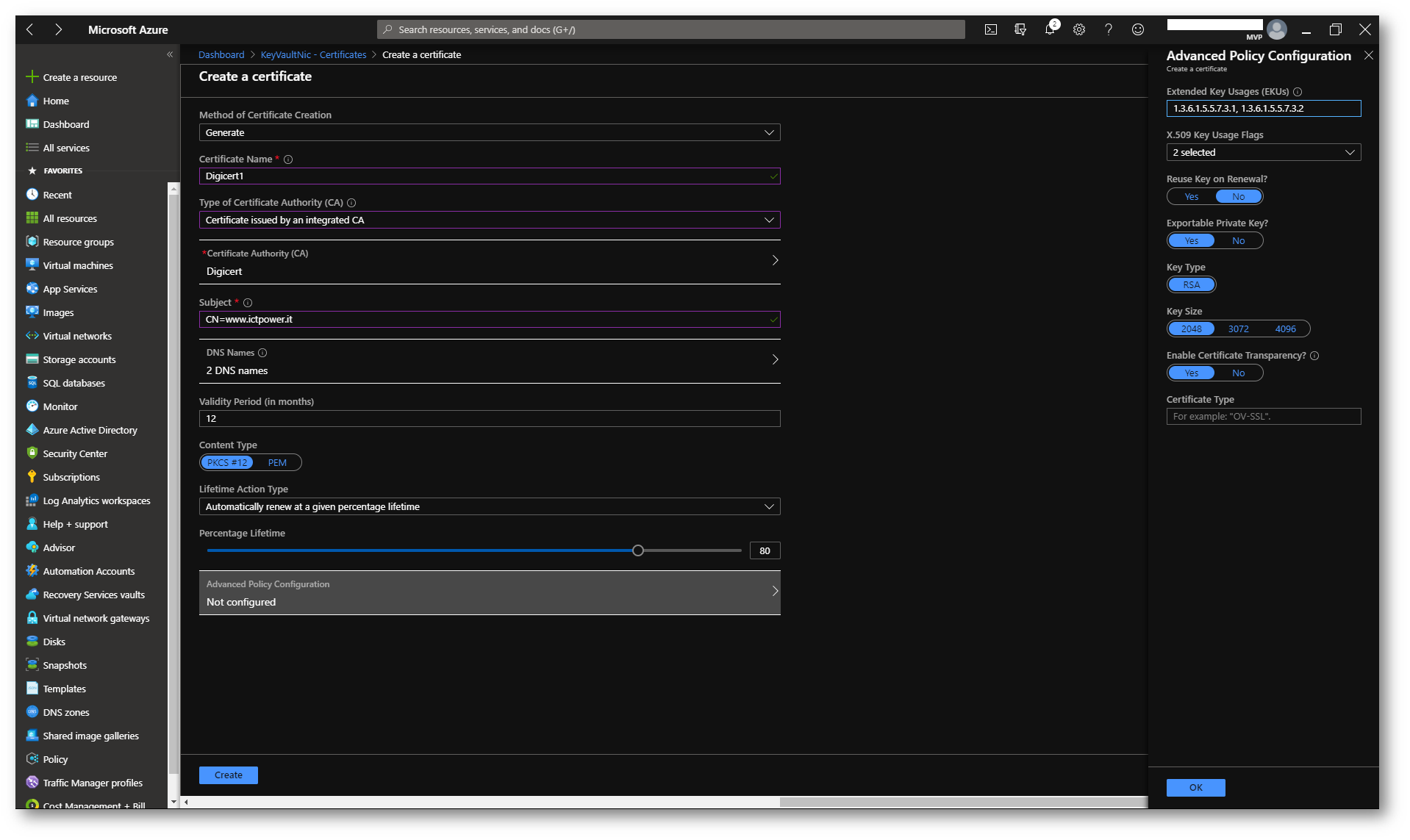Viewport: 1410px width, 840px height.
Task: Close the Advanced Policy Configuration panel
Action: [1369, 55]
